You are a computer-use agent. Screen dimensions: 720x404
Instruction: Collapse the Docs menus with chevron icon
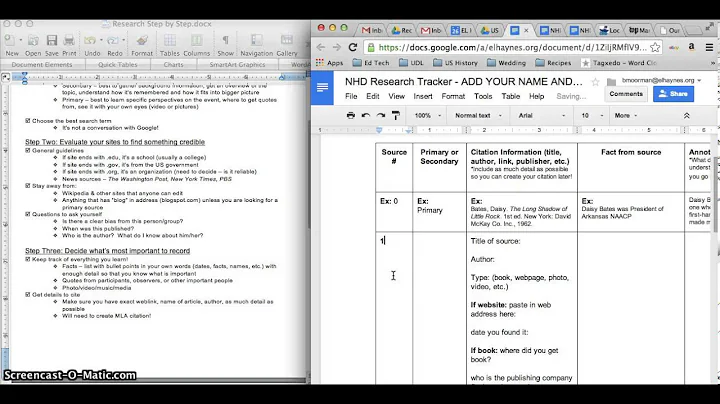coord(686,116)
